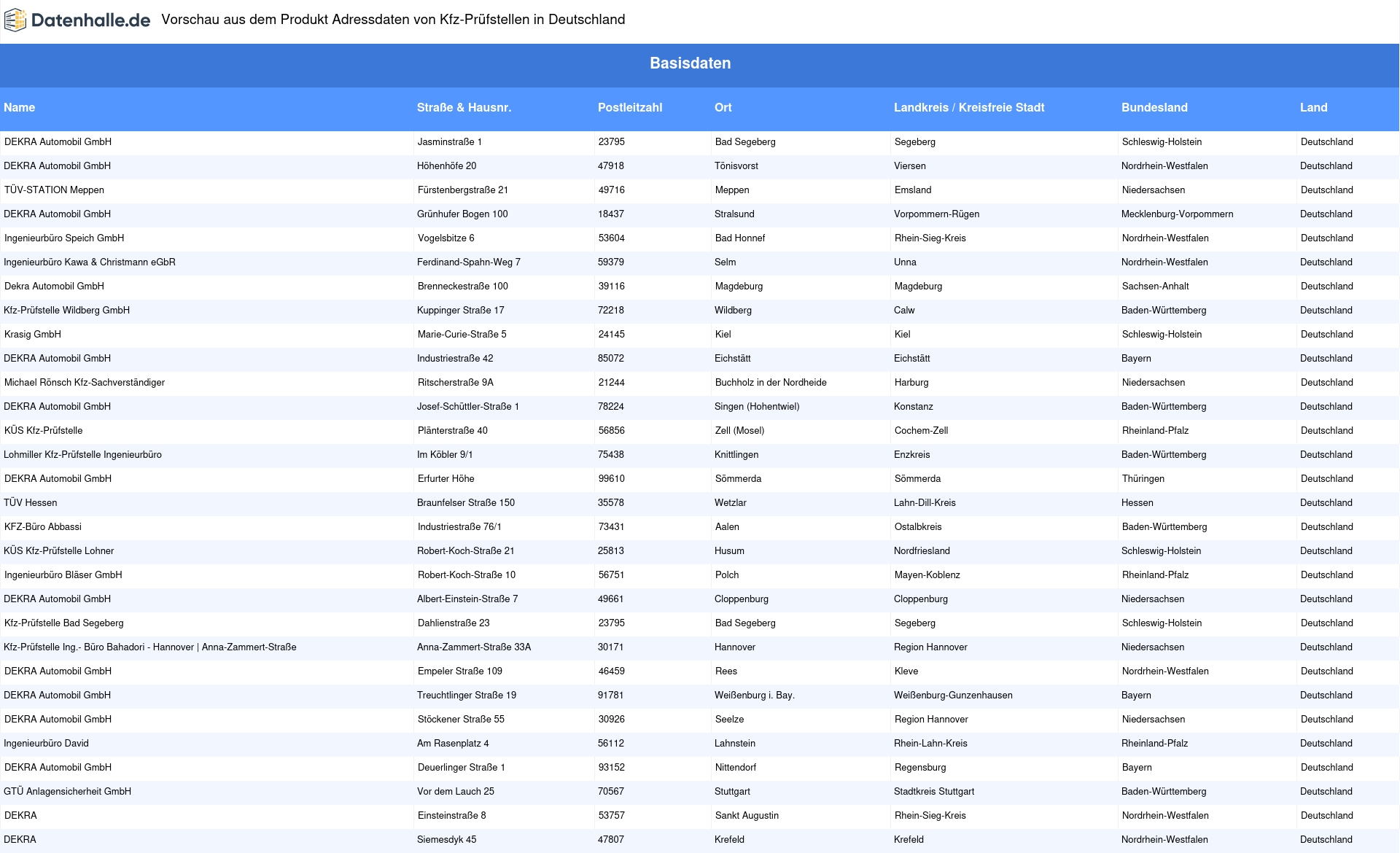Click the Datenhalle.de logo icon
This screenshot has width=1400, height=853.
click(x=15, y=20)
